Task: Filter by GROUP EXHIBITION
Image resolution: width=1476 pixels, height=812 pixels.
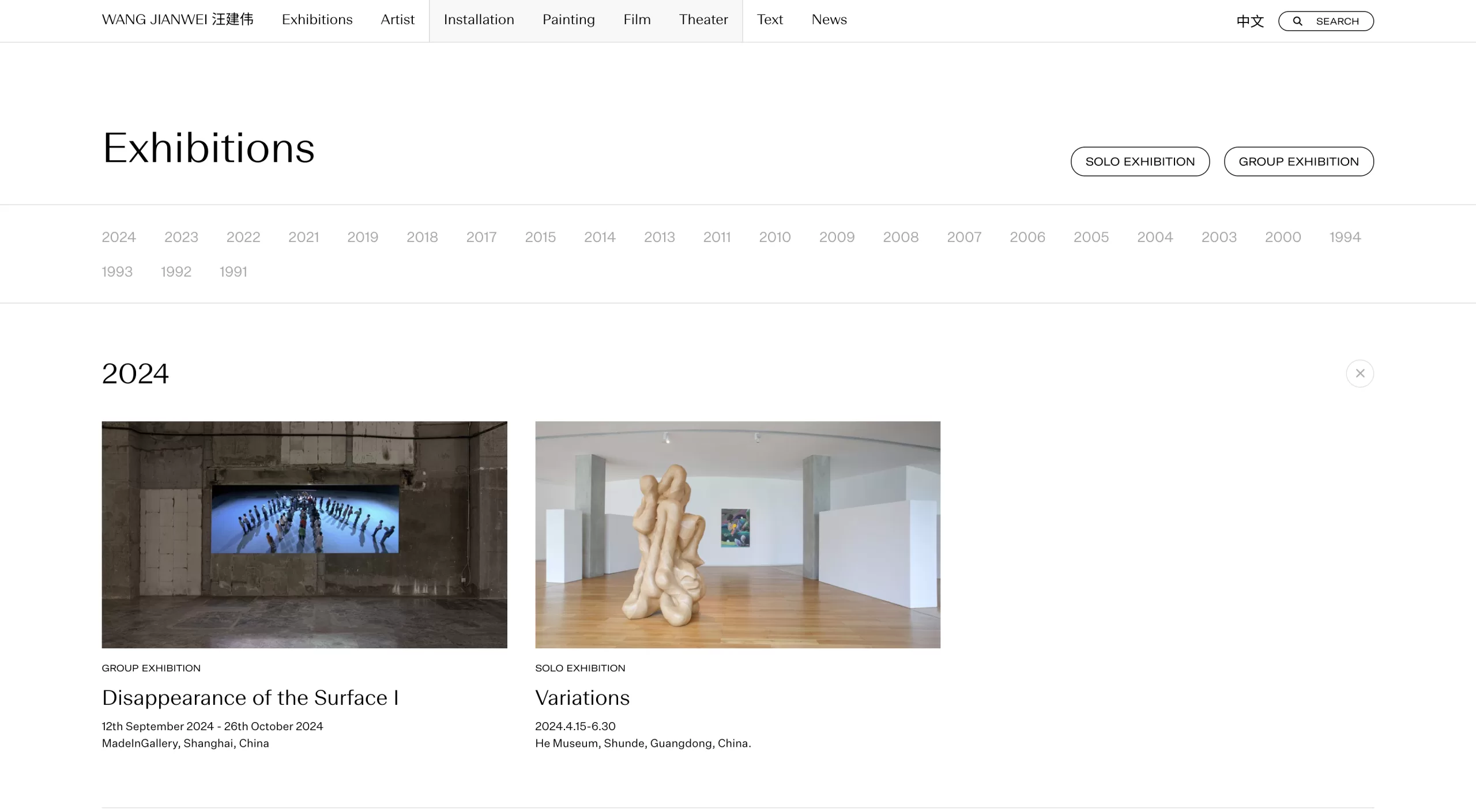Action: [x=1298, y=161]
